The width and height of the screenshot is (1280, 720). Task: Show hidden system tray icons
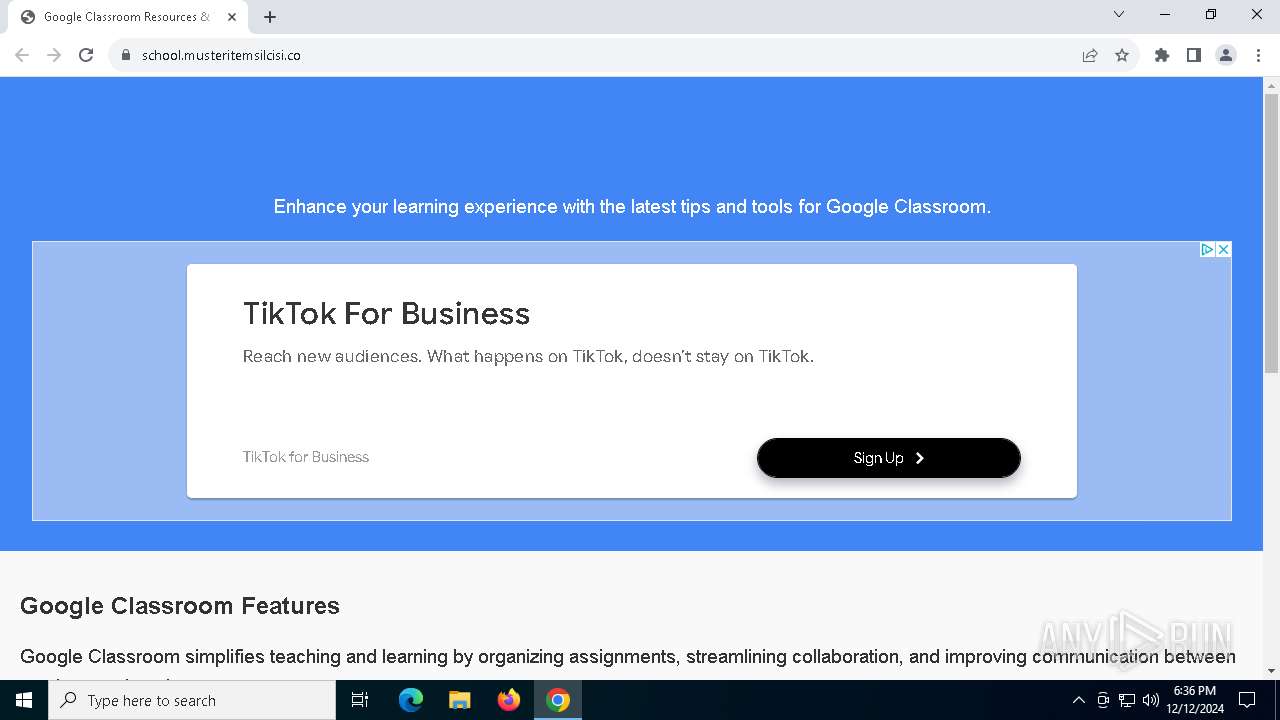click(x=1078, y=700)
